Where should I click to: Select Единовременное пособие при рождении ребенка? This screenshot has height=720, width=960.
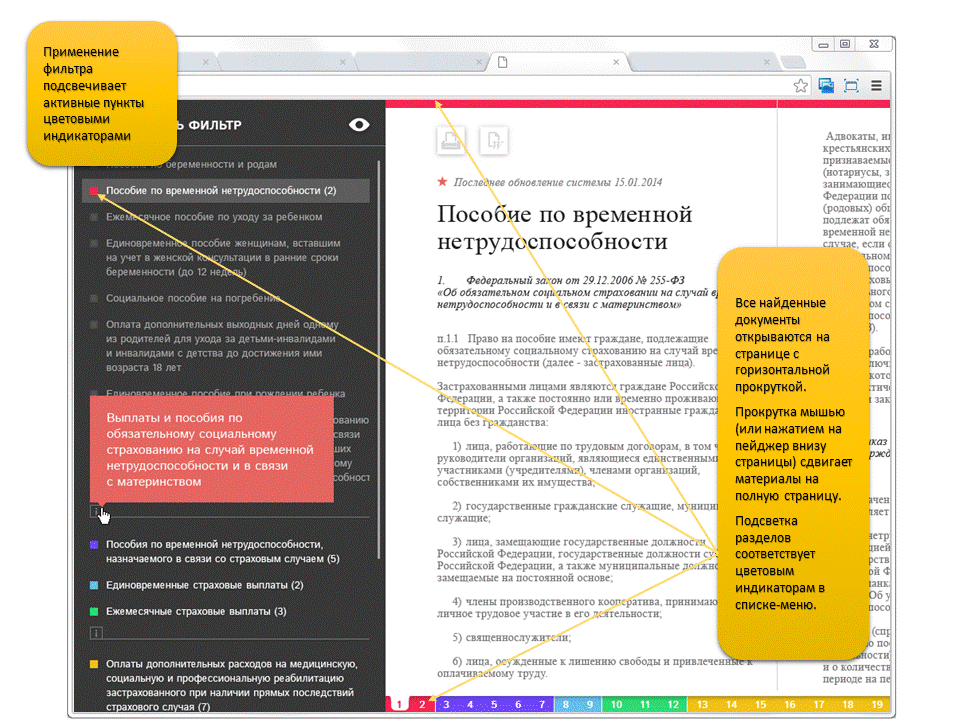point(225,393)
